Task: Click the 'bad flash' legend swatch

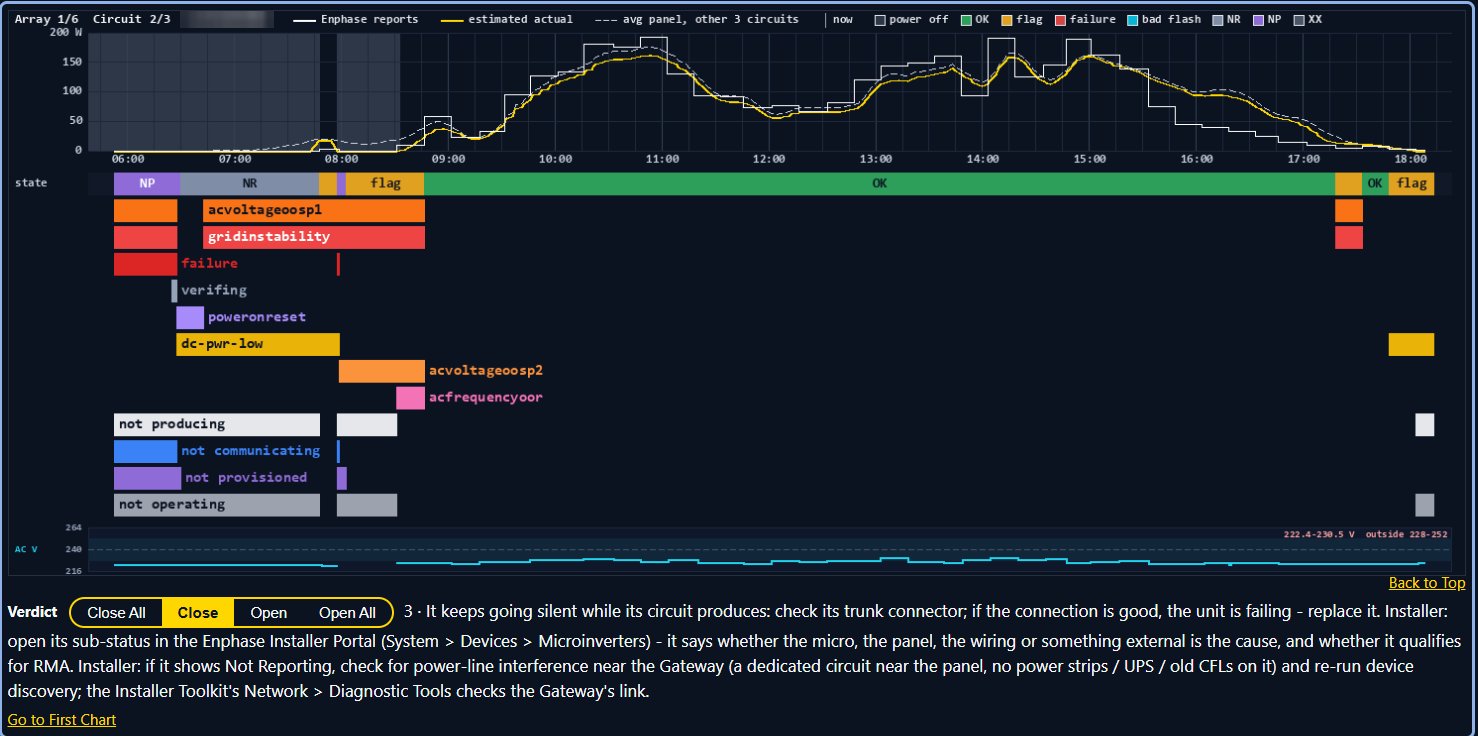Action: click(1132, 19)
